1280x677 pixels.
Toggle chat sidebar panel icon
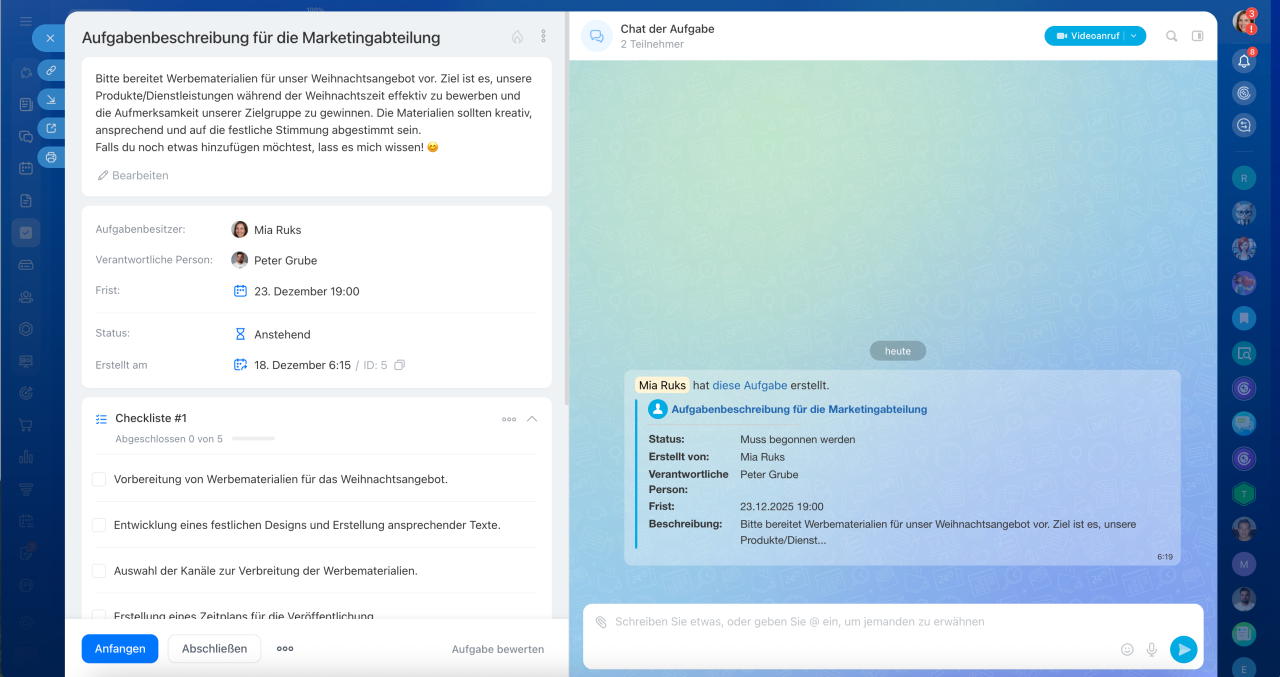pos(1198,36)
